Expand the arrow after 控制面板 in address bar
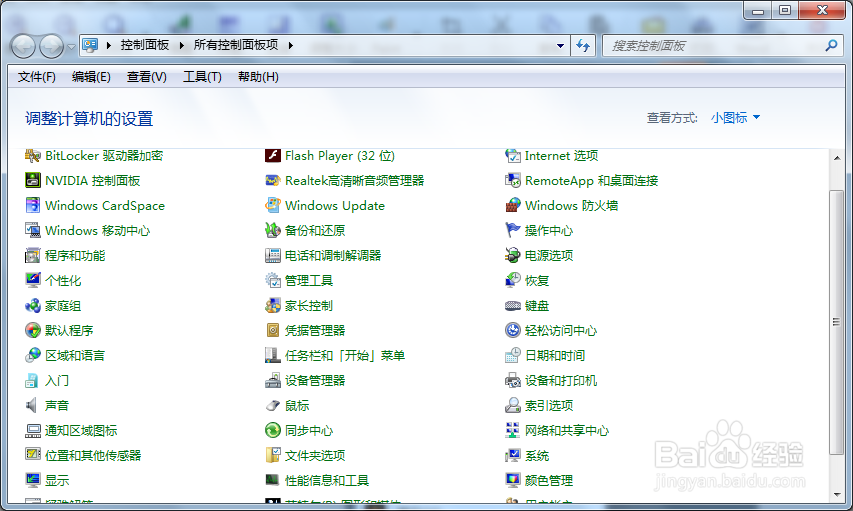Image resolution: width=853 pixels, height=511 pixels. click(182, 45)
